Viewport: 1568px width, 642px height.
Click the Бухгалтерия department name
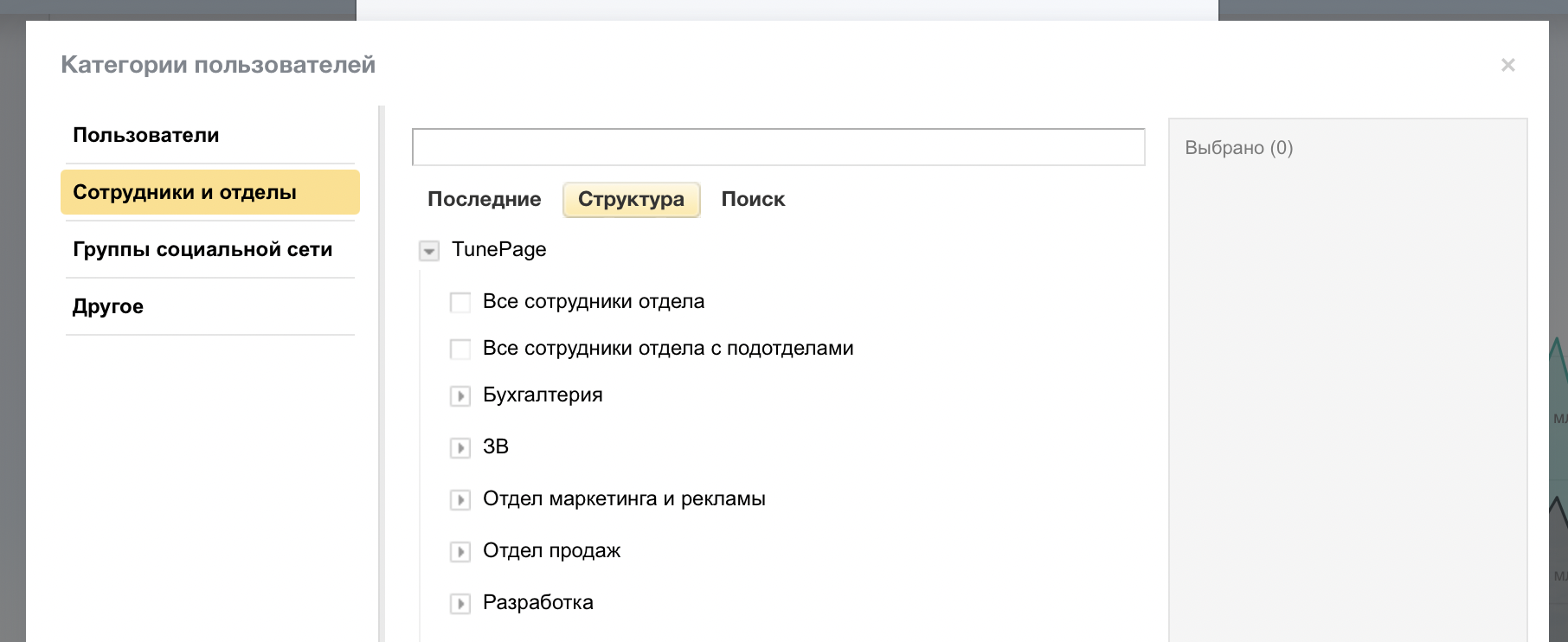pyautogui.click(x=543, y=395)
